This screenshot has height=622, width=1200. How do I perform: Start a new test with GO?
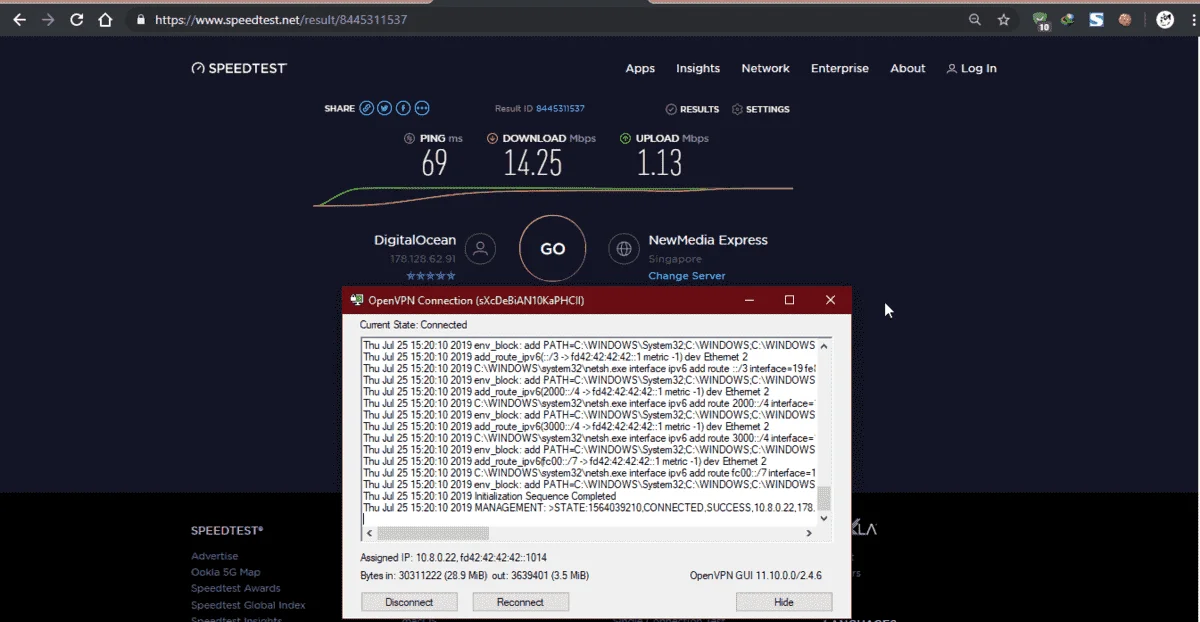[x=553, y=249]
